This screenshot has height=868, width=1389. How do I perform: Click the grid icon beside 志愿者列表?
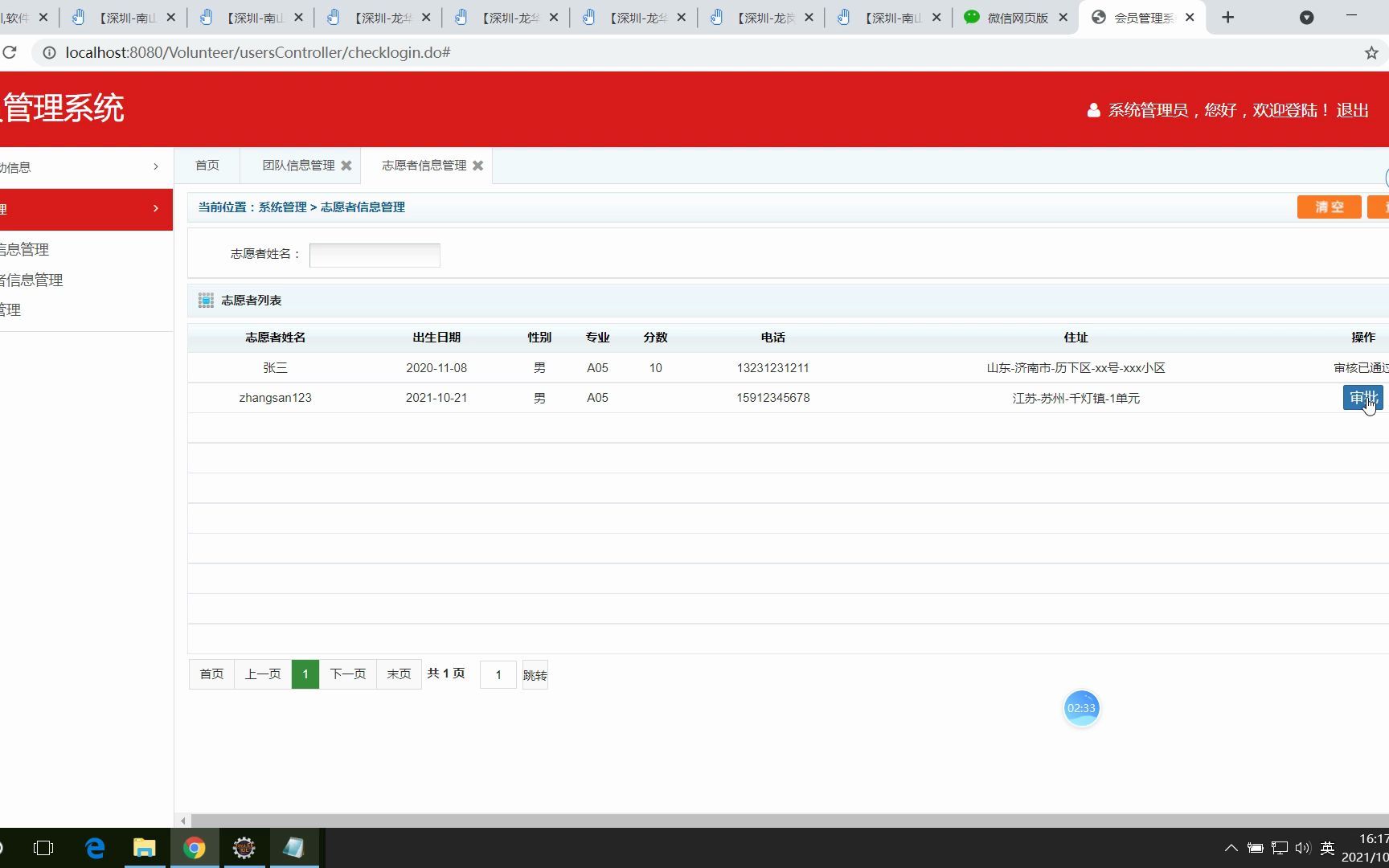tap(206, 301)
